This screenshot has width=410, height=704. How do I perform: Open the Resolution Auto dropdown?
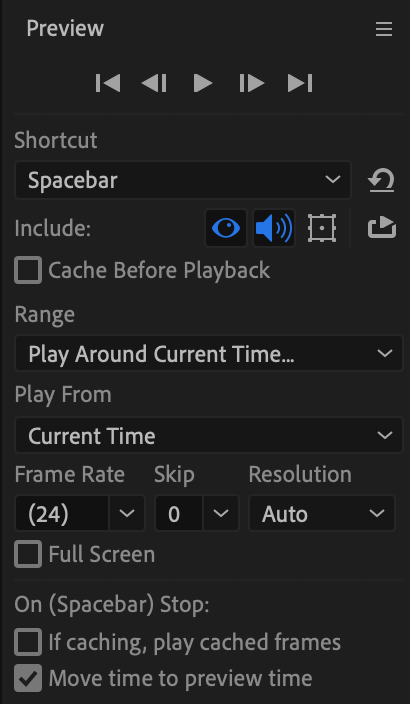point(322,513)
